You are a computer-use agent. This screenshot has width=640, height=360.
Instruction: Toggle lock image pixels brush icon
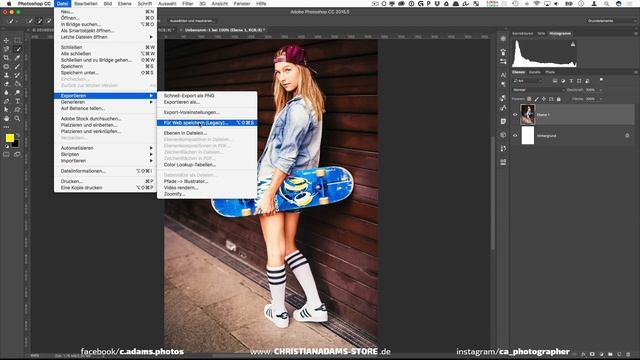(x=536, y=99)
